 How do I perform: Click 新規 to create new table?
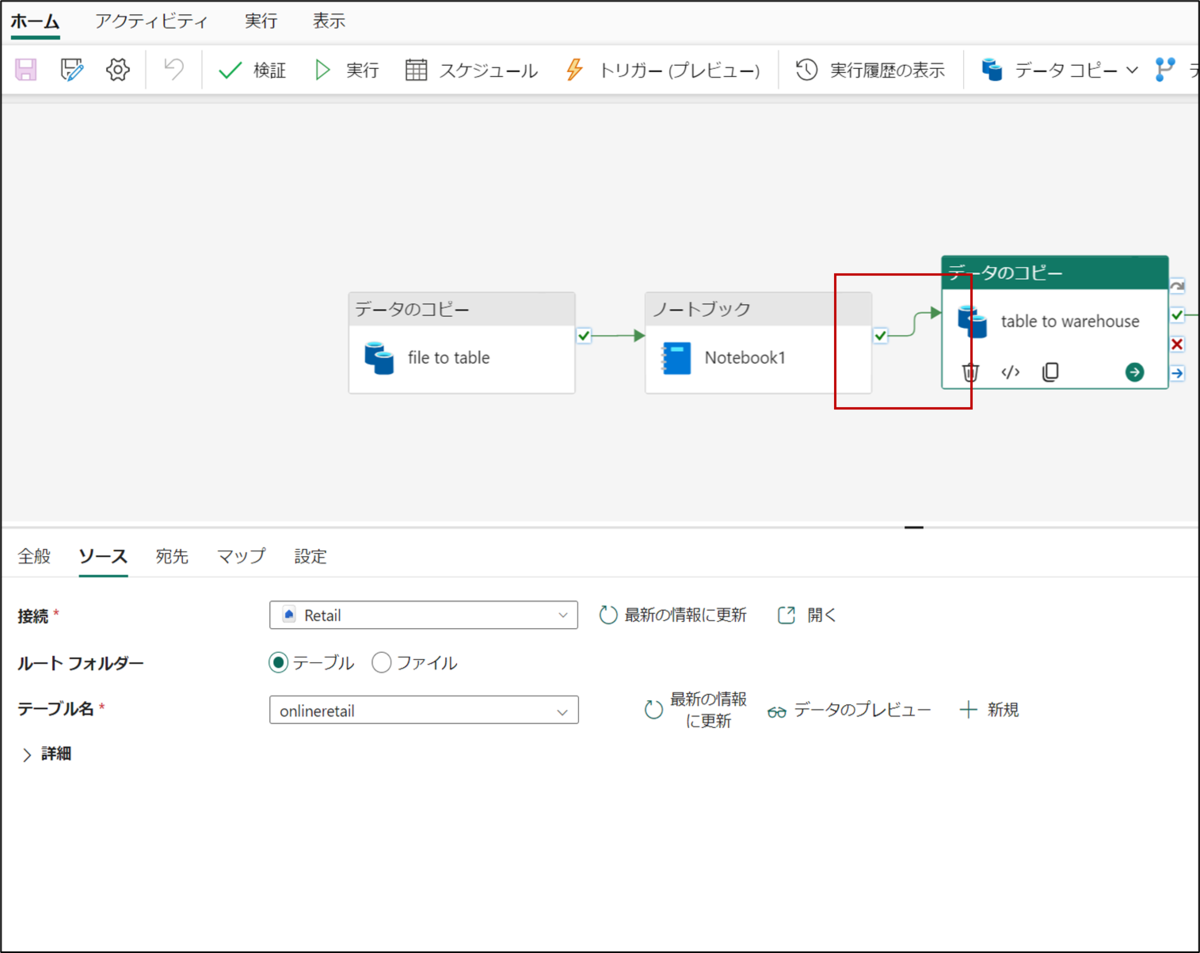(989, 710)
